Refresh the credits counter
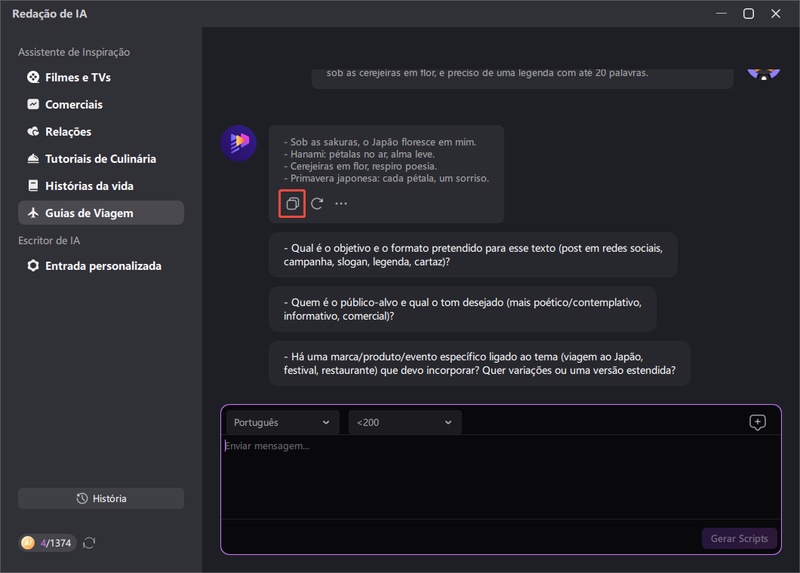Viewport: 800px width, 573px height. pos(89,543)
